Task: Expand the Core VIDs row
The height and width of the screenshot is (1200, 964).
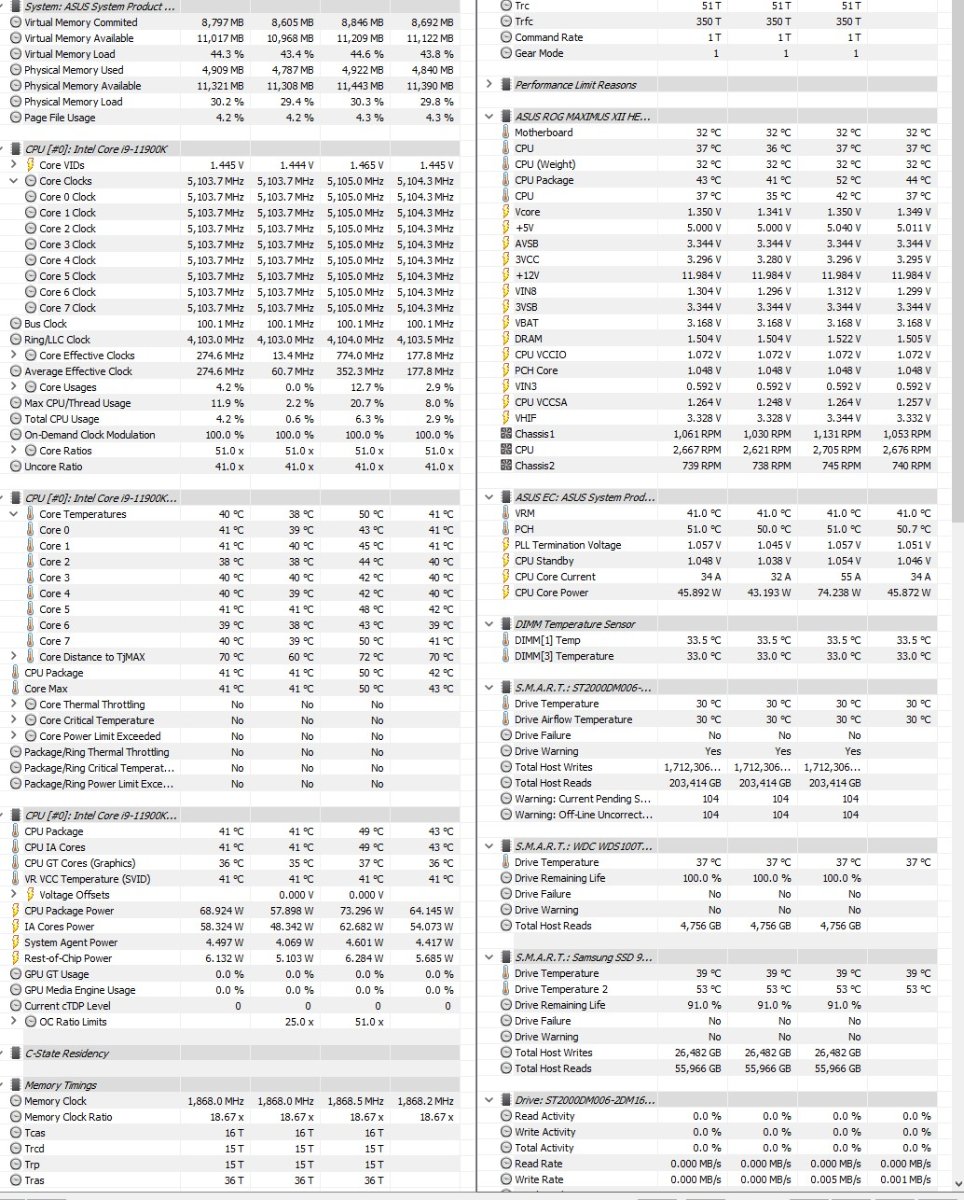Action: [x=14, y=165]
